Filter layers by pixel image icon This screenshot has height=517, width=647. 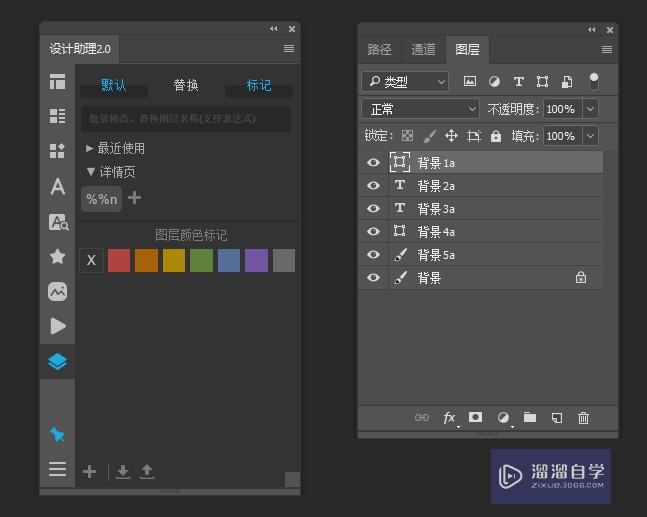click(x=470, y=81)
